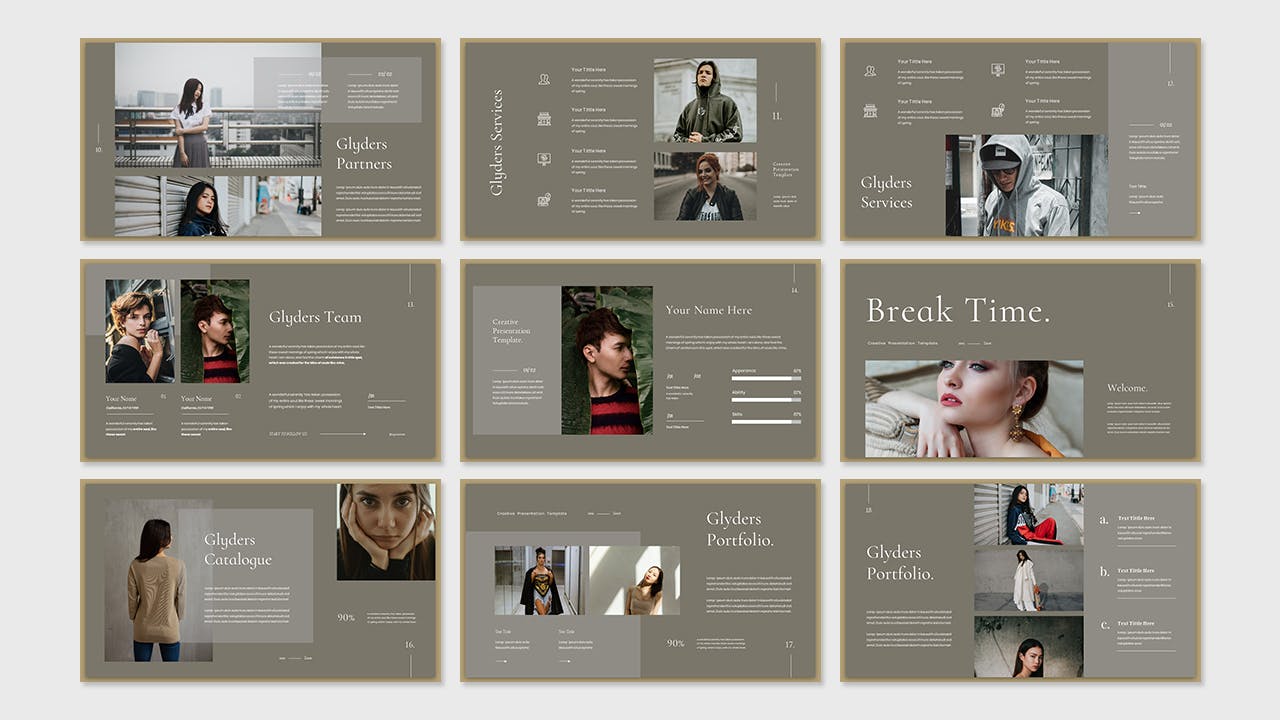Viewport: 1280px width, 720px height.
Task: Click the Skills progress bar
Action: click(x=766, y=422)
